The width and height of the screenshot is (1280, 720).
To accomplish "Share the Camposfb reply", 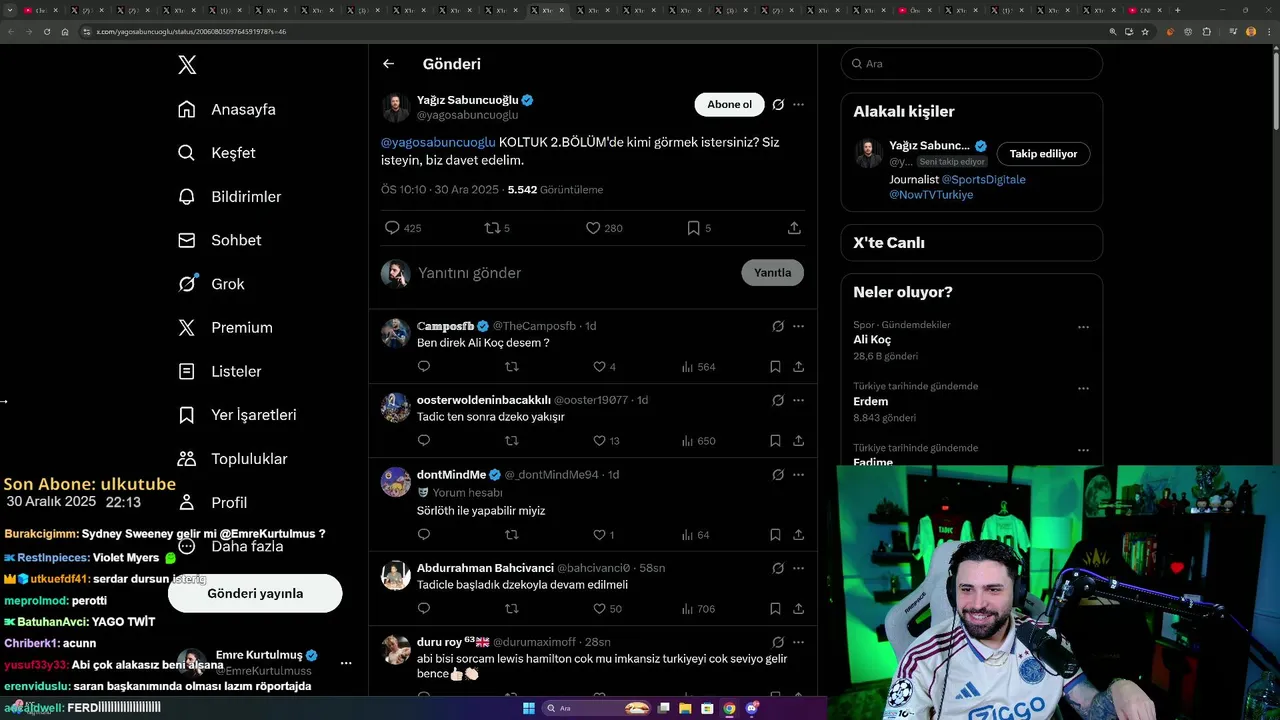I will tap(798, 367).
